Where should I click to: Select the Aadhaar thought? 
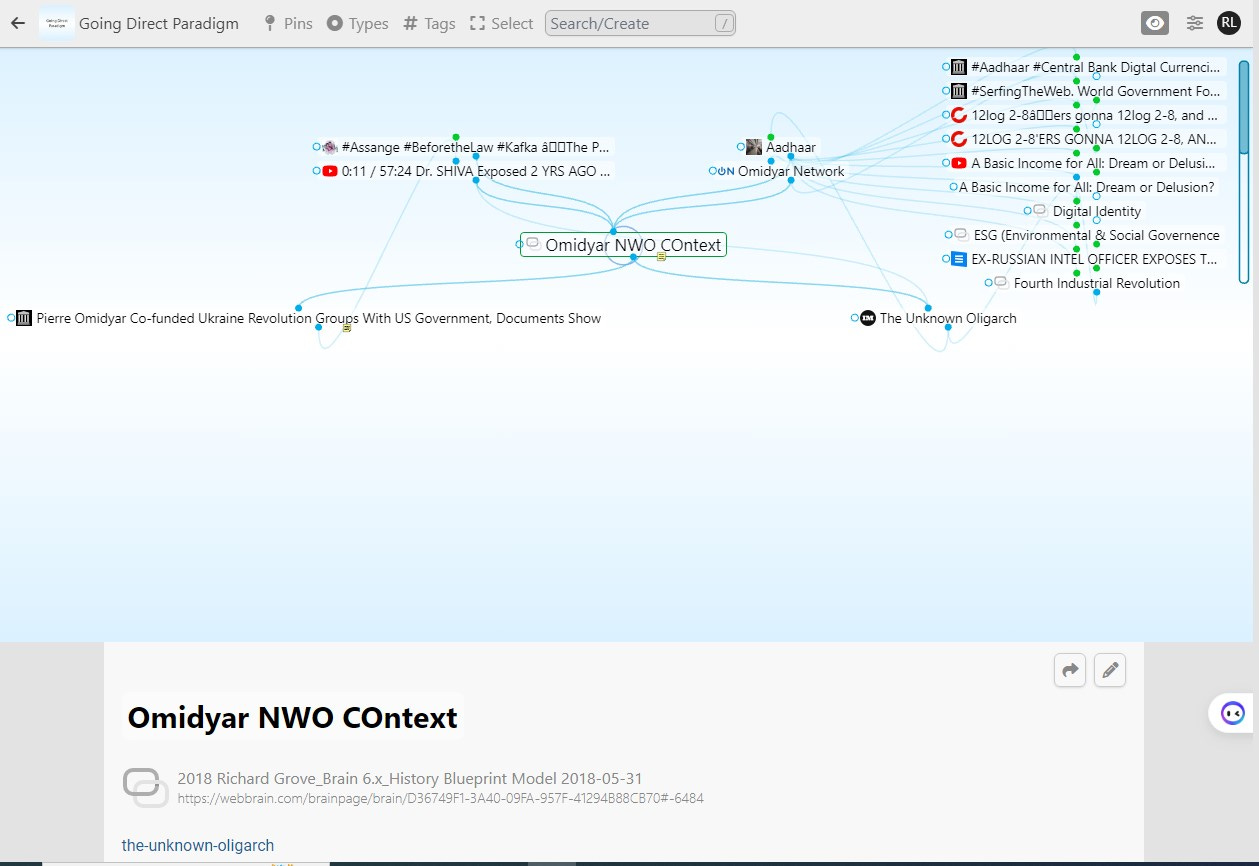pos(791,147)
